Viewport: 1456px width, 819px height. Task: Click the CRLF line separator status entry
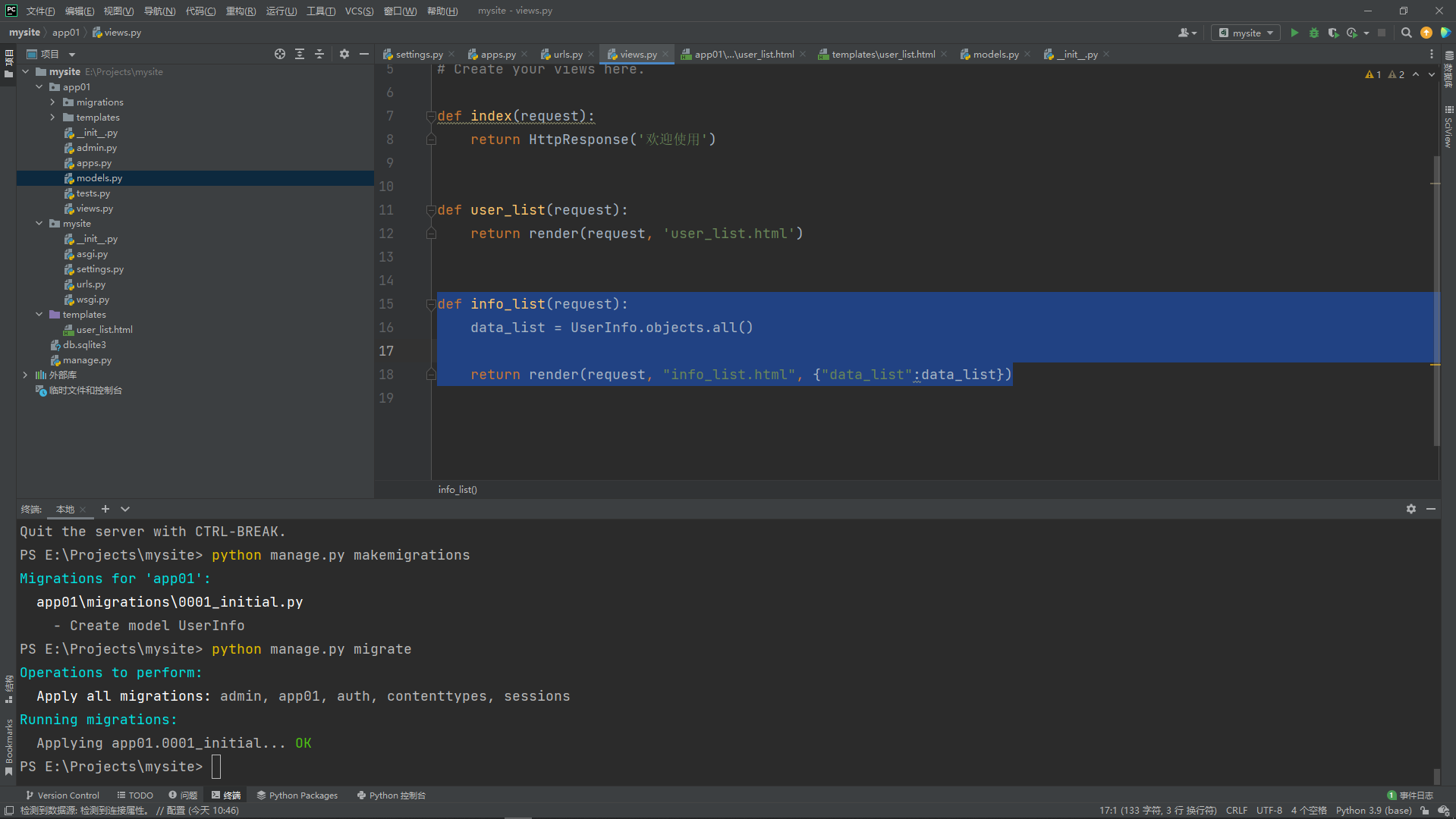coord(1236,811)
